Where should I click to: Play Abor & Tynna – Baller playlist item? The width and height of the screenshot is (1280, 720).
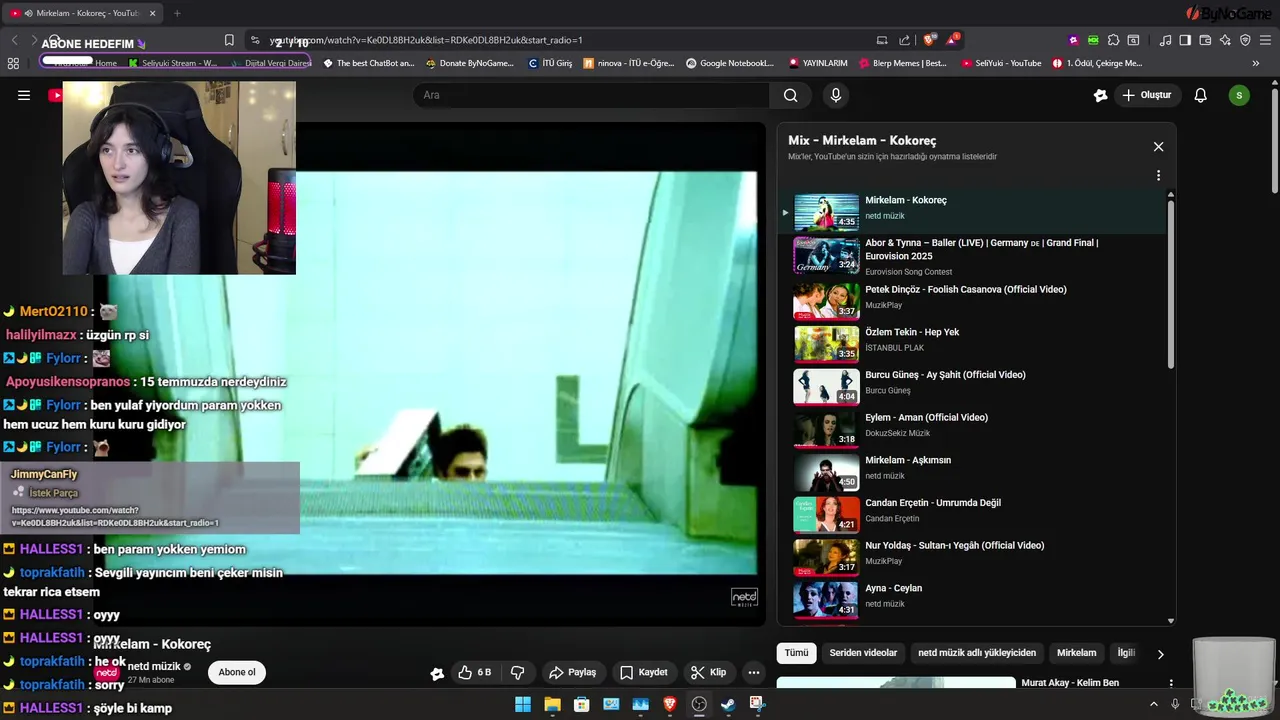click(x=970, y=256)
